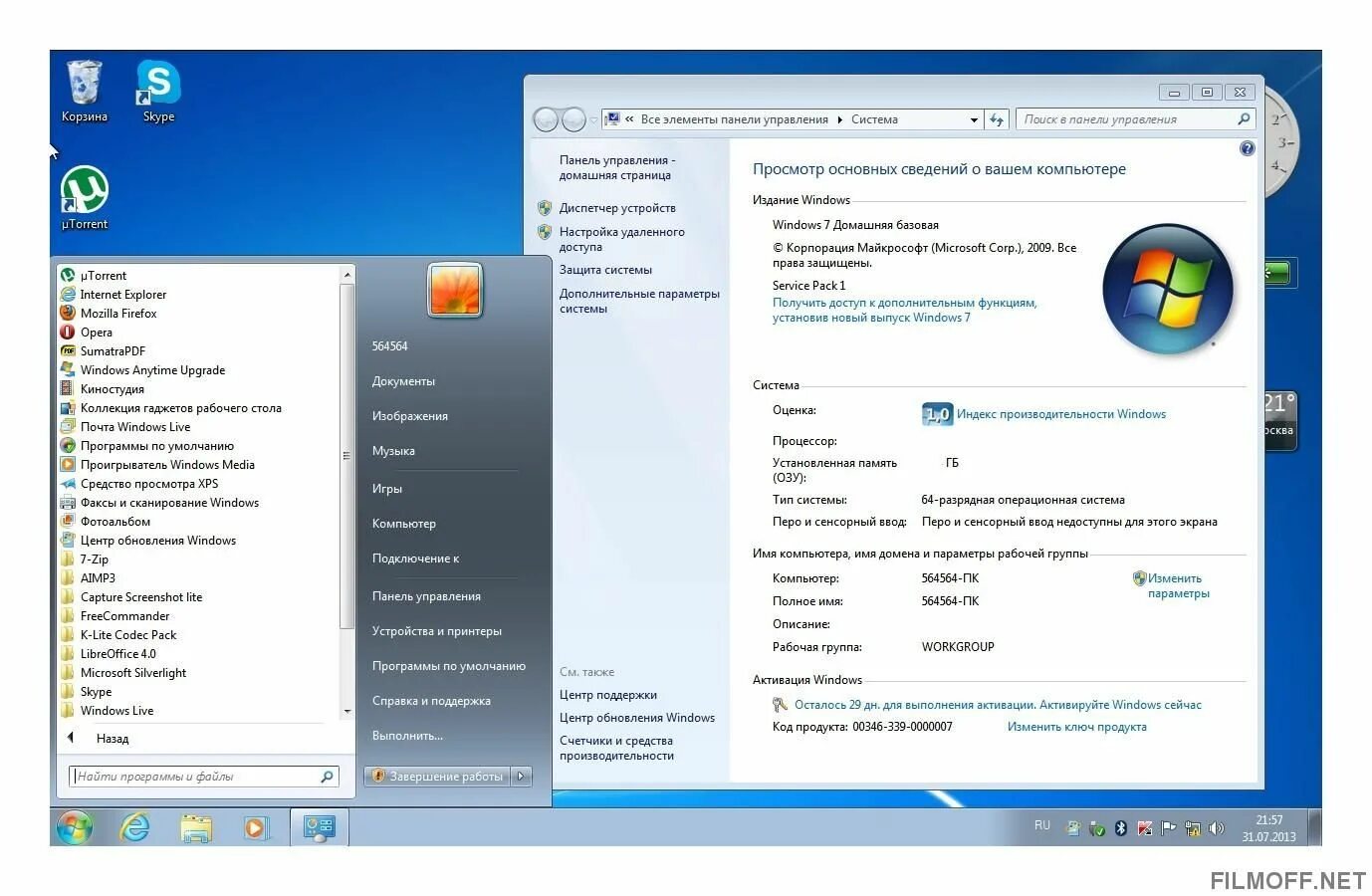Open the shutdown options arrow menu

(x=522, y=777)
